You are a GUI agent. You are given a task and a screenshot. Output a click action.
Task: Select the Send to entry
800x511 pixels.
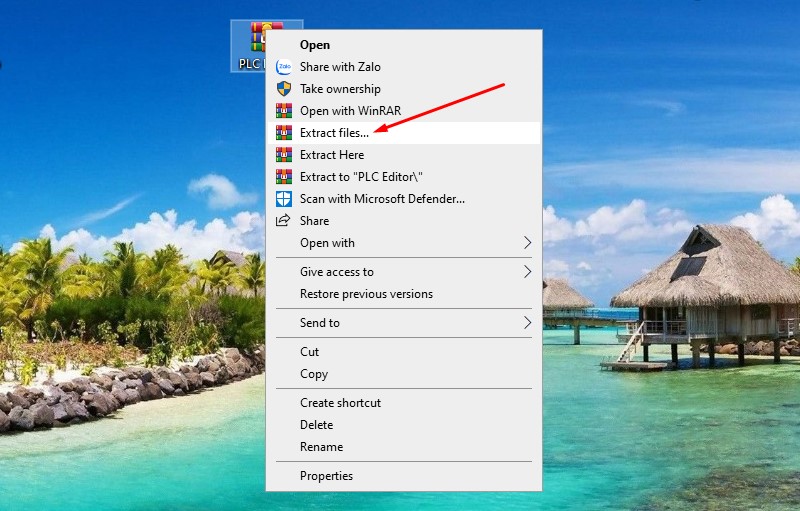point(404,323)
